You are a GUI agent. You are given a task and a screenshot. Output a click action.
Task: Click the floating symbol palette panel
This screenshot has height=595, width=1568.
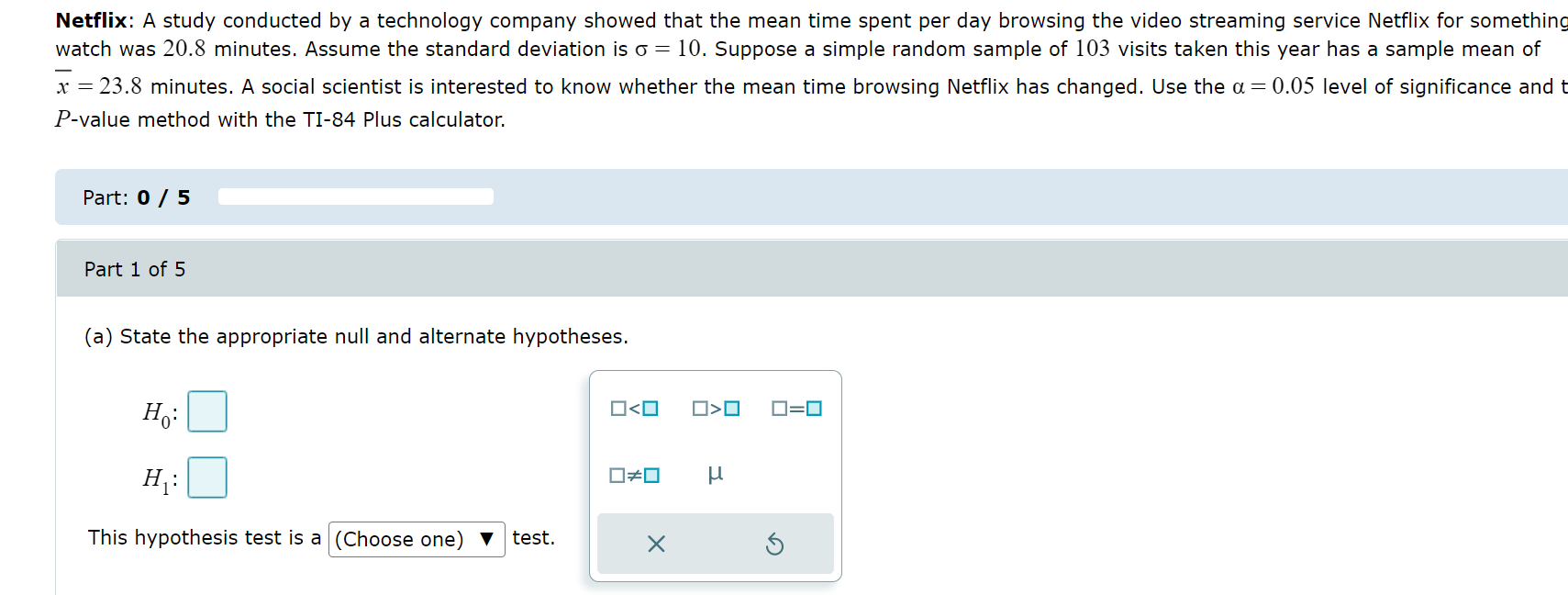tap(715, 475)
